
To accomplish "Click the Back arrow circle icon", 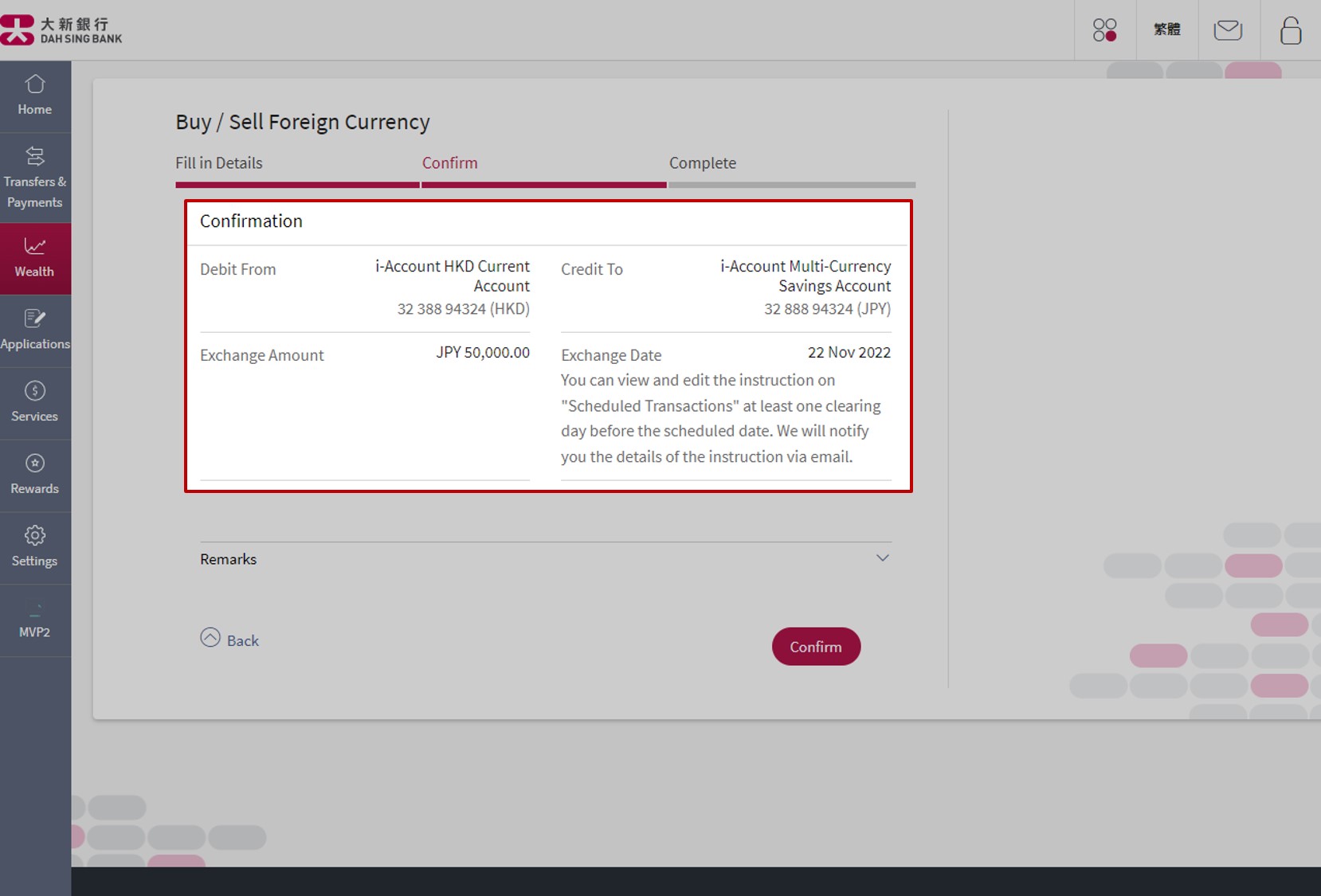I will point(210,637).
